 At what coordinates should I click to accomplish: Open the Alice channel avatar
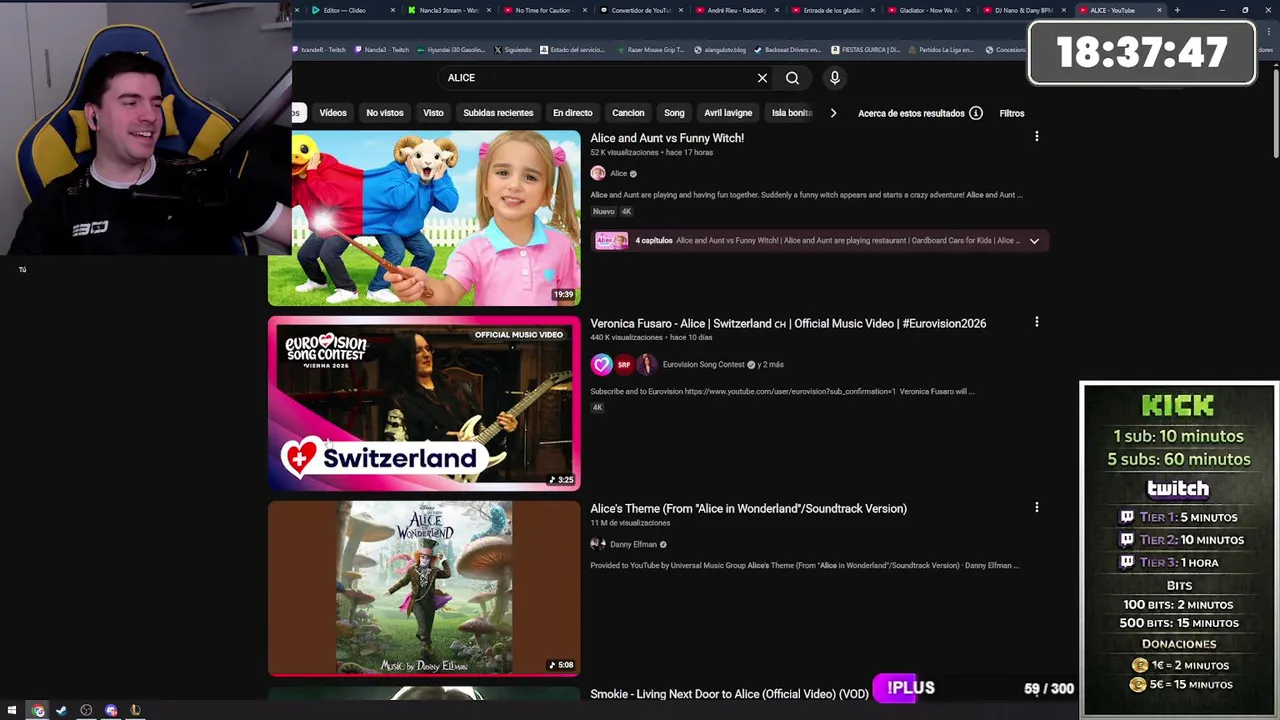598,173
